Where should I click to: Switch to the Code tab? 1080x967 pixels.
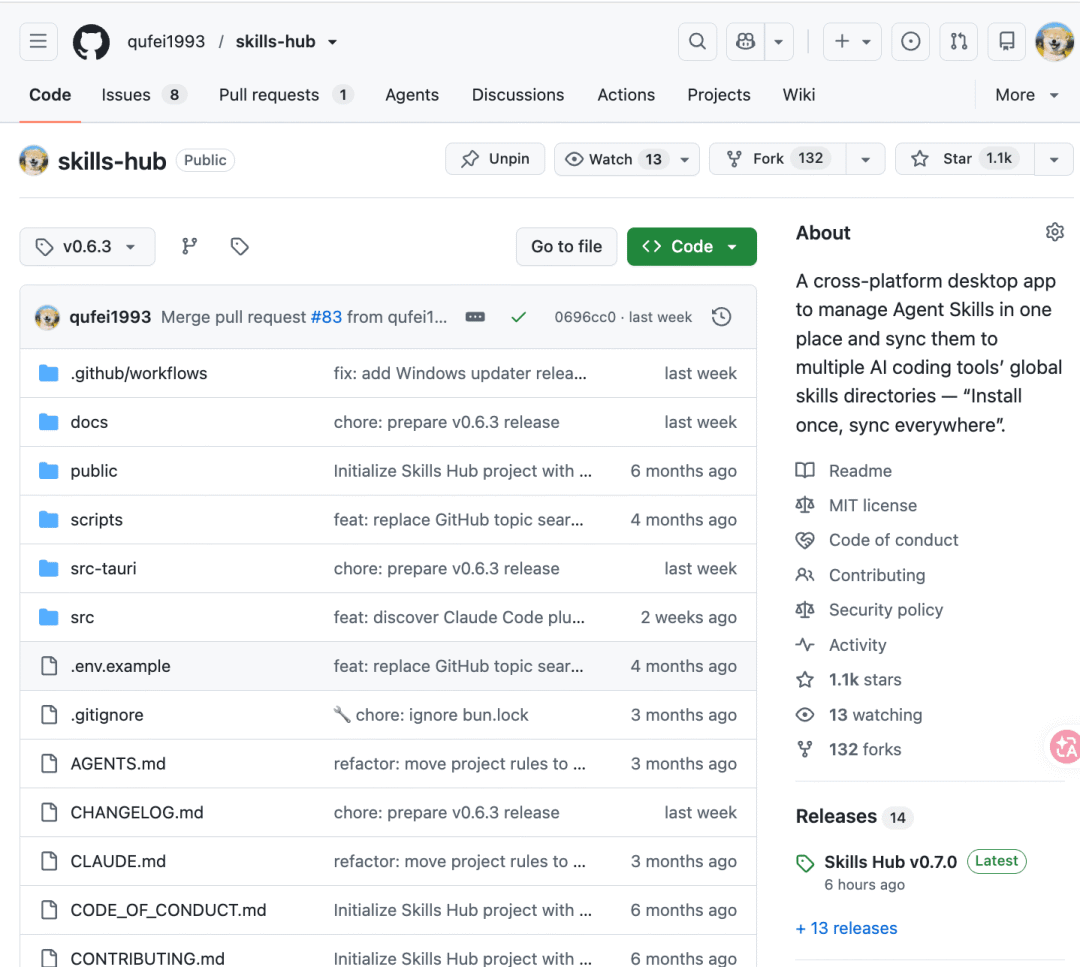pyautogui.click(x=50, y=94)
